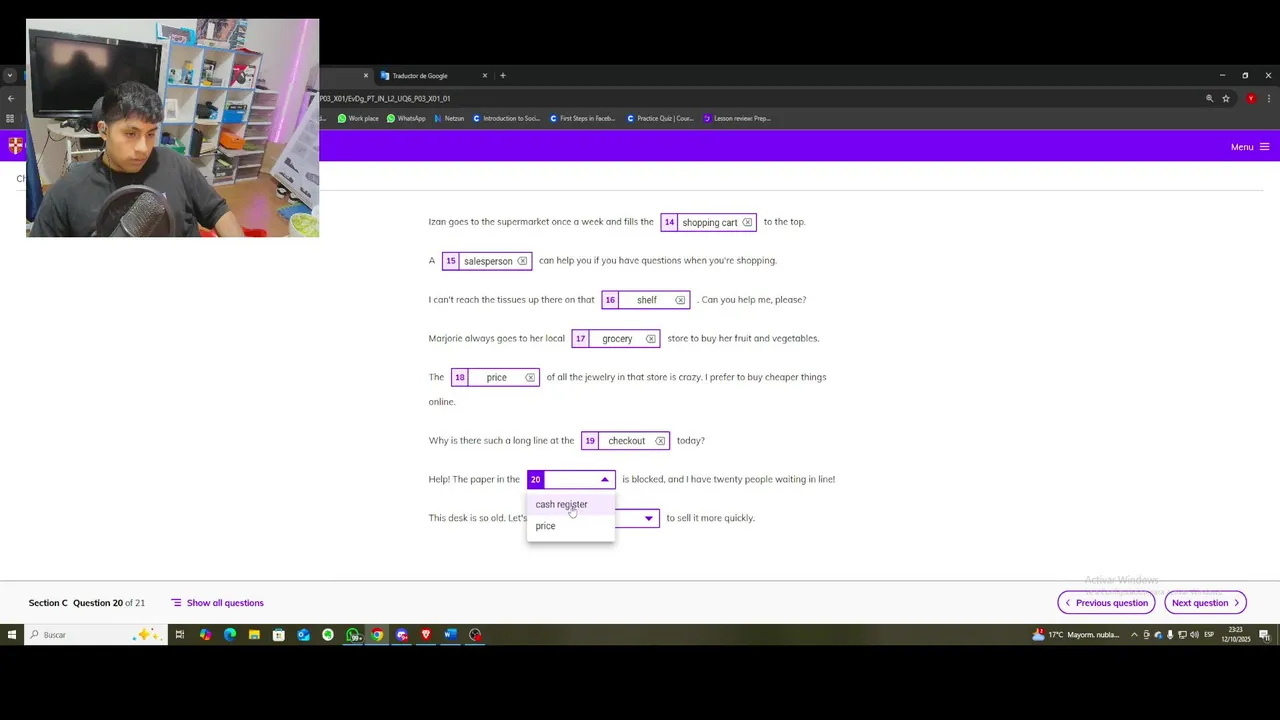Screen dimensions: 1280x720
Task: Go to Next question
Action: tap(1205, 603)
